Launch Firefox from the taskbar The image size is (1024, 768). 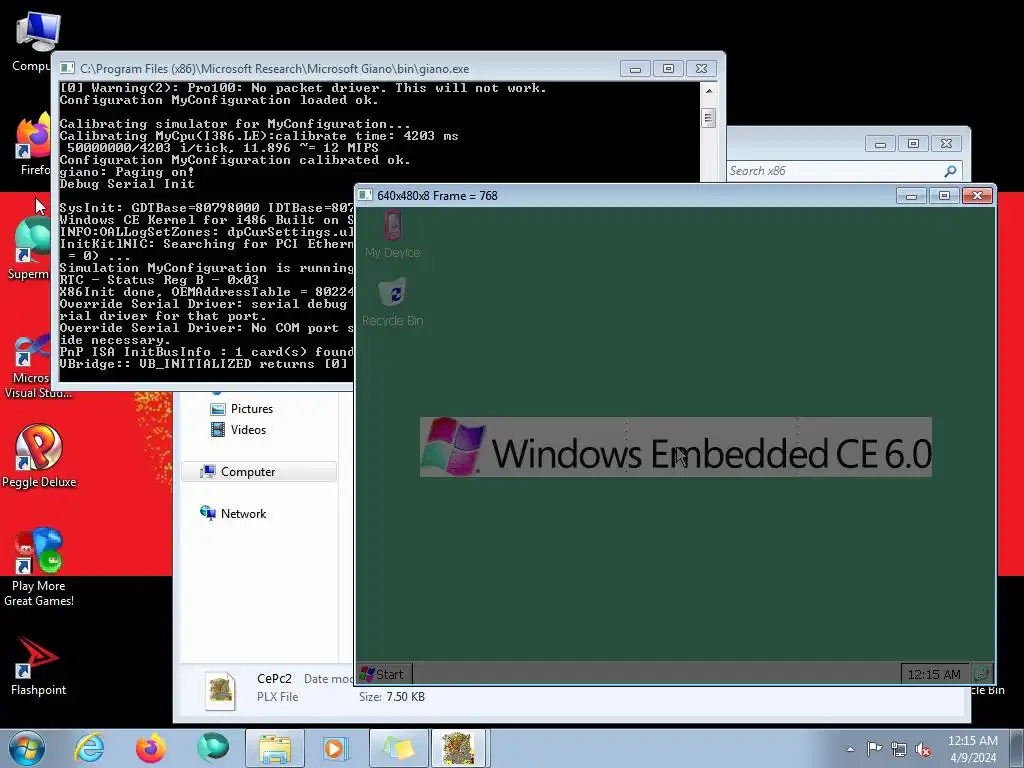point(151,748)
